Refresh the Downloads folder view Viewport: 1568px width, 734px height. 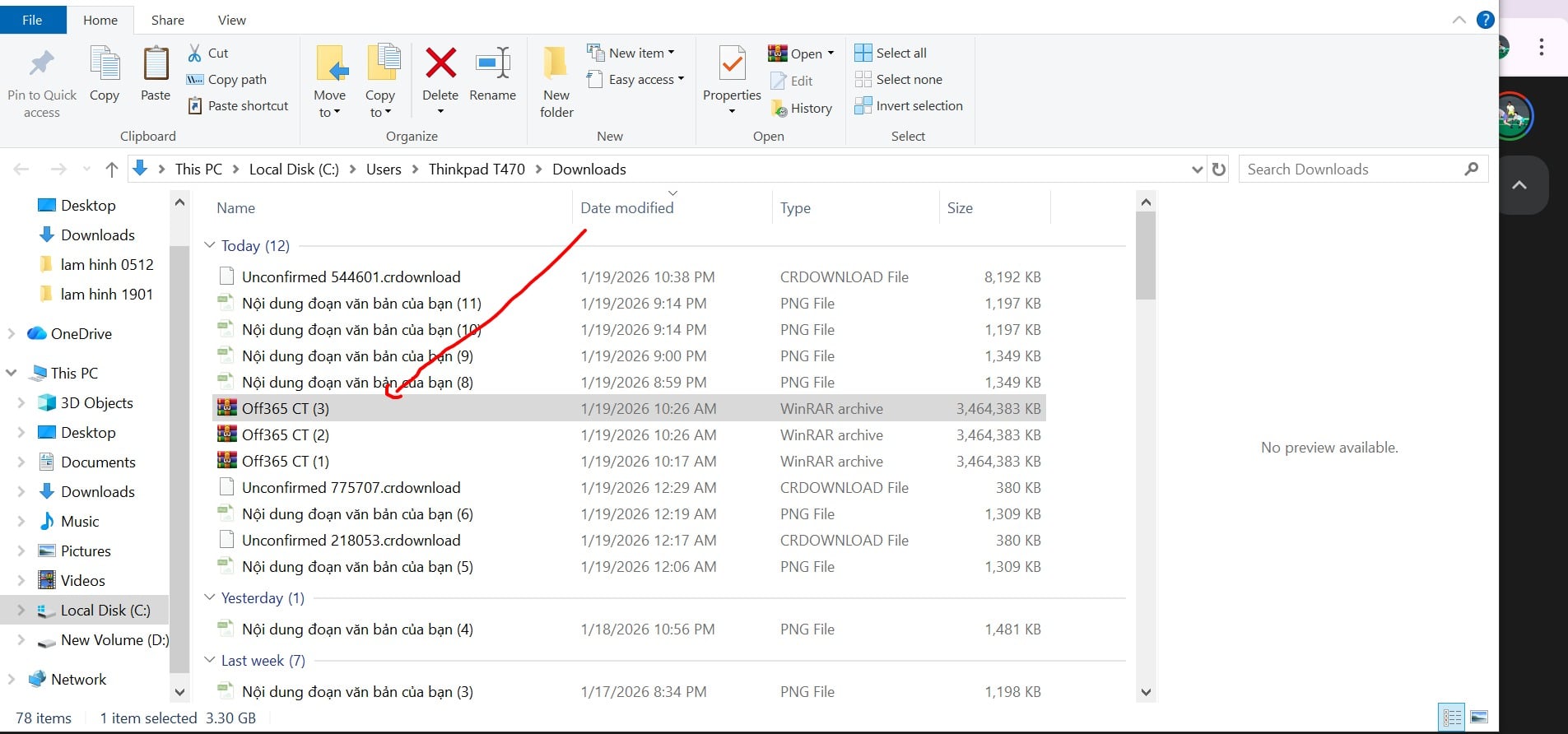click(x=1219, y=170)
